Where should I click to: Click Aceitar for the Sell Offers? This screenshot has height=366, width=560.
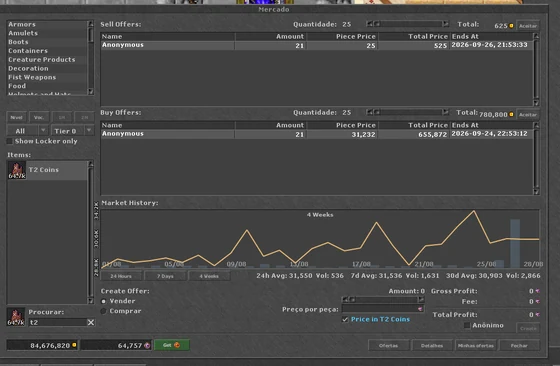click(x=528, y=26)
